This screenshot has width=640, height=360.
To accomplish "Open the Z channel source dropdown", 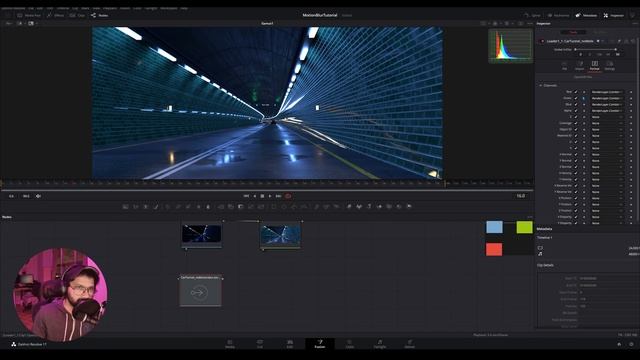I will point(607,117).
